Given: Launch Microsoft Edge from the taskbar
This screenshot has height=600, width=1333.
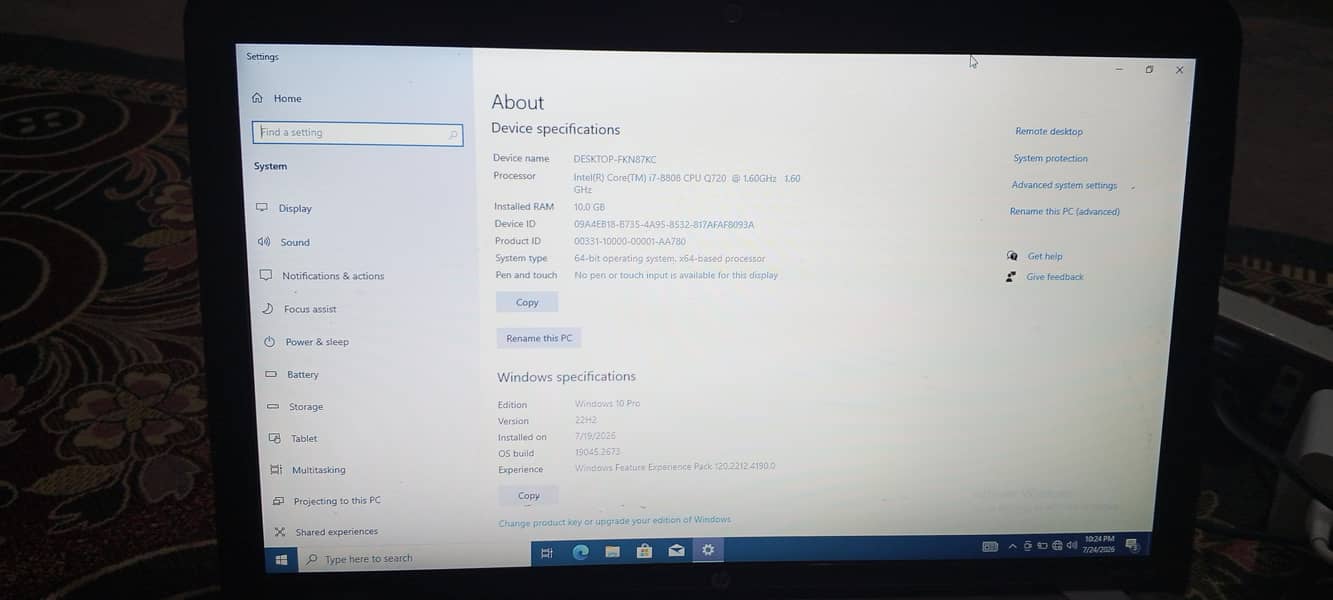Looking at the screenshot, I should point(580,552).
